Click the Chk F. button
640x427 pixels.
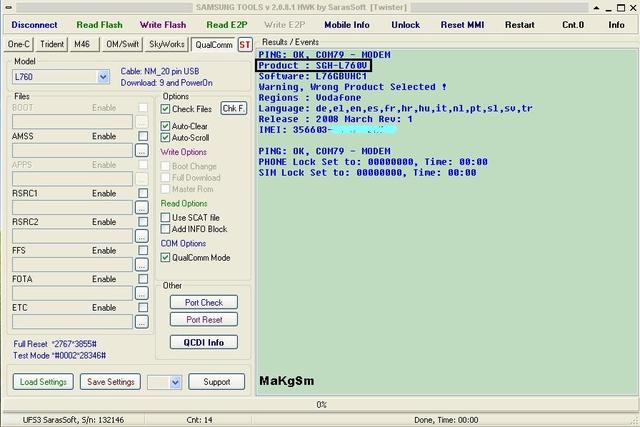pos(234,109)
